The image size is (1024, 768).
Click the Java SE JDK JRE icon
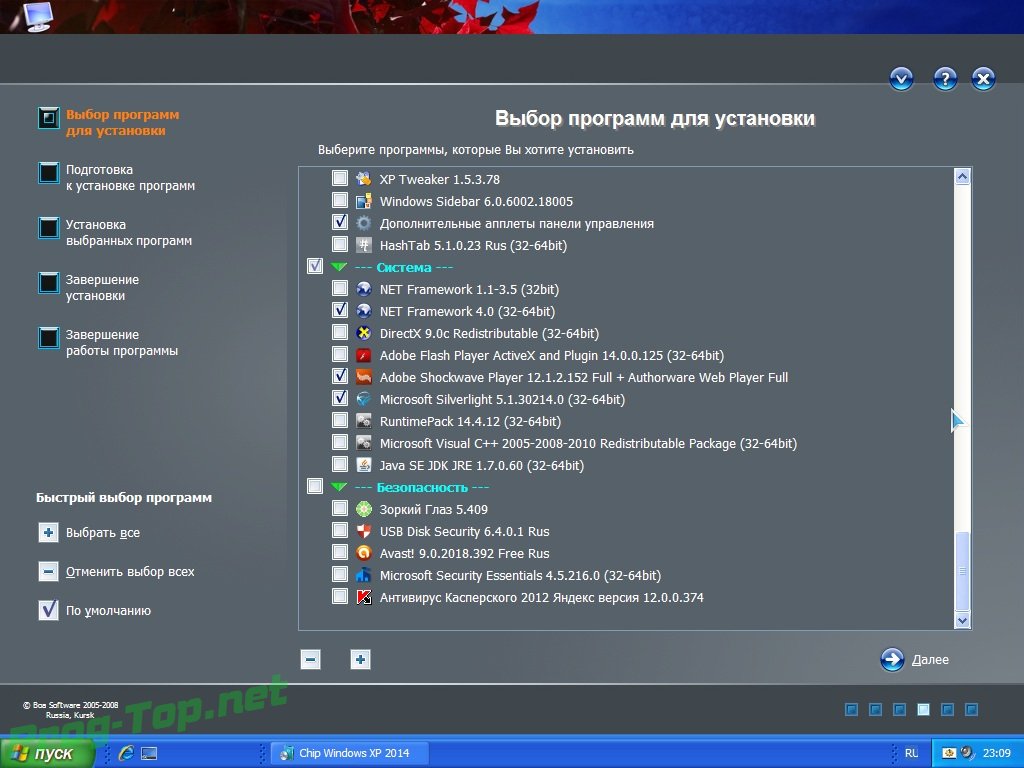[x=364, y=465]
